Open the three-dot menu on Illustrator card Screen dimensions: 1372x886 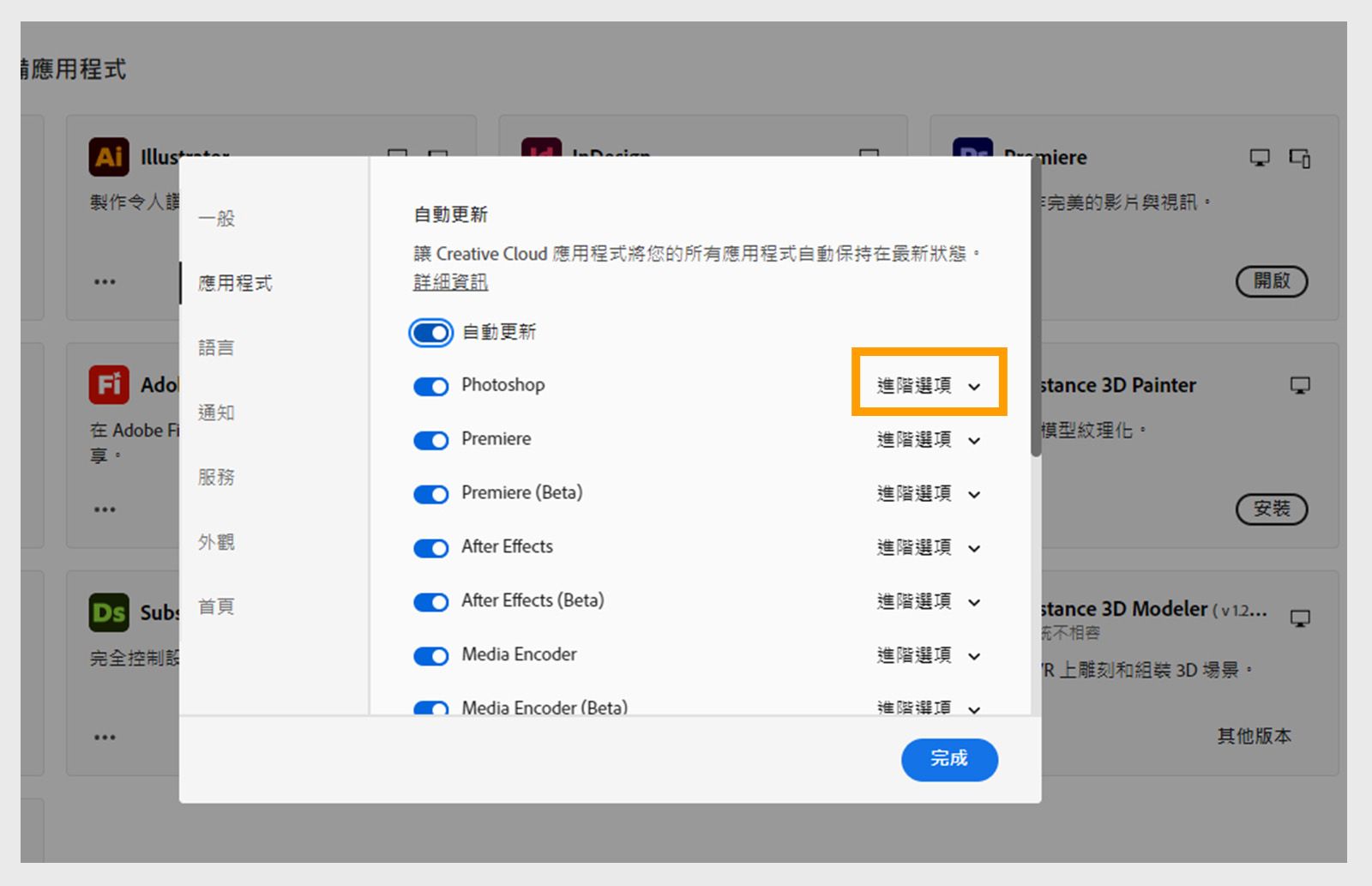click(105, 281)
